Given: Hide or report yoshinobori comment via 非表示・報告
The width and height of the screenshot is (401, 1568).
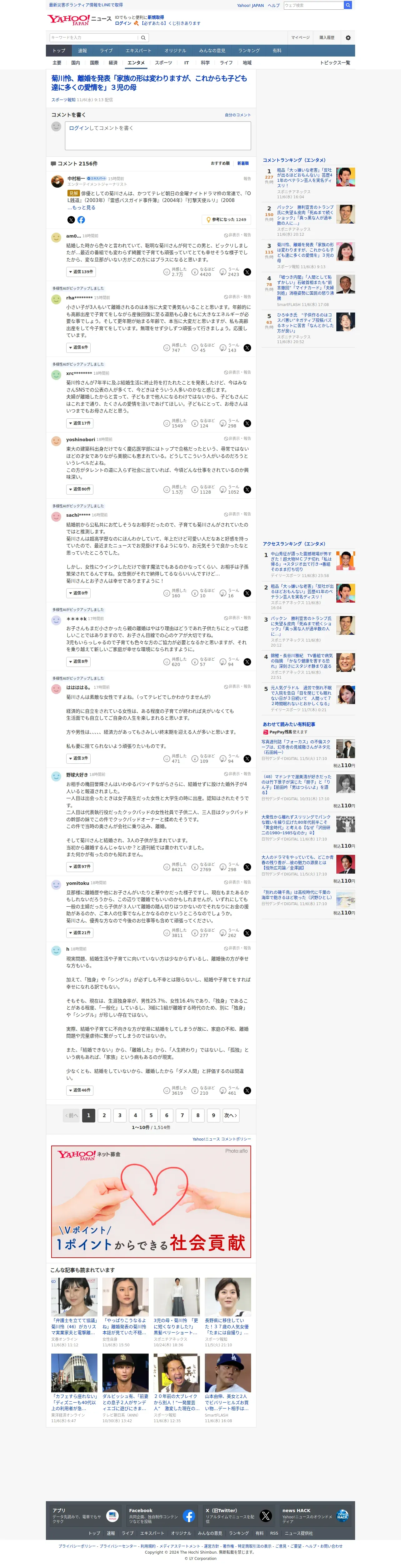Looking at the screenshot, I should tap(237, 438).
